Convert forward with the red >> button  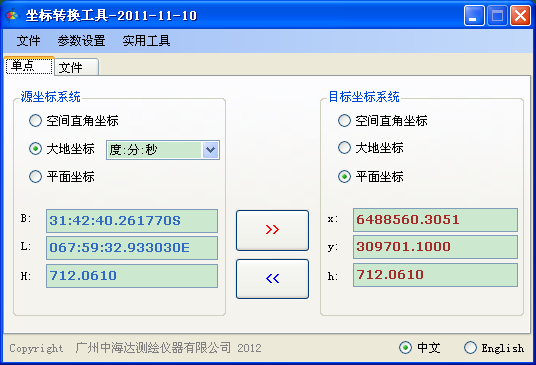(272, 230)
